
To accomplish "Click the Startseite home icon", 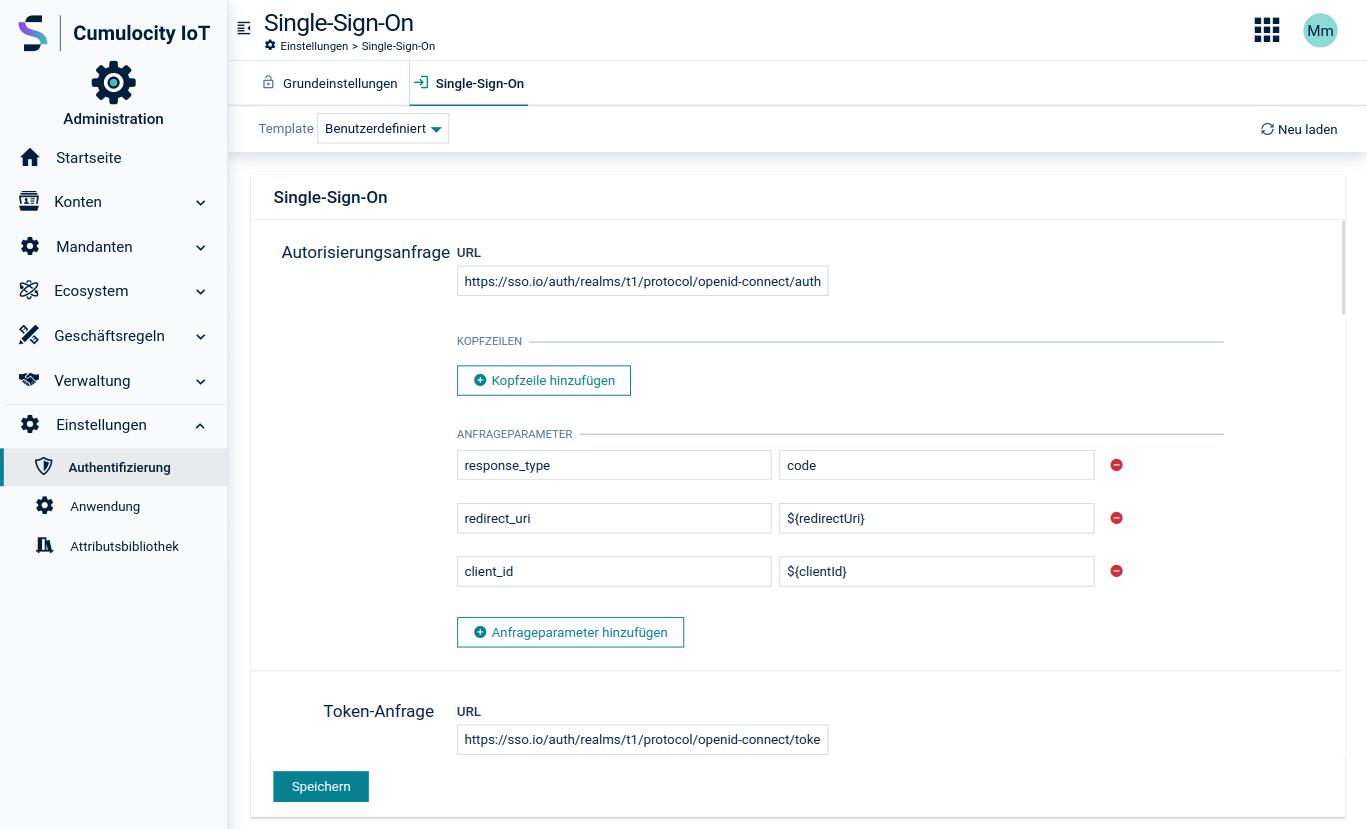I will [x=30, y=158].
